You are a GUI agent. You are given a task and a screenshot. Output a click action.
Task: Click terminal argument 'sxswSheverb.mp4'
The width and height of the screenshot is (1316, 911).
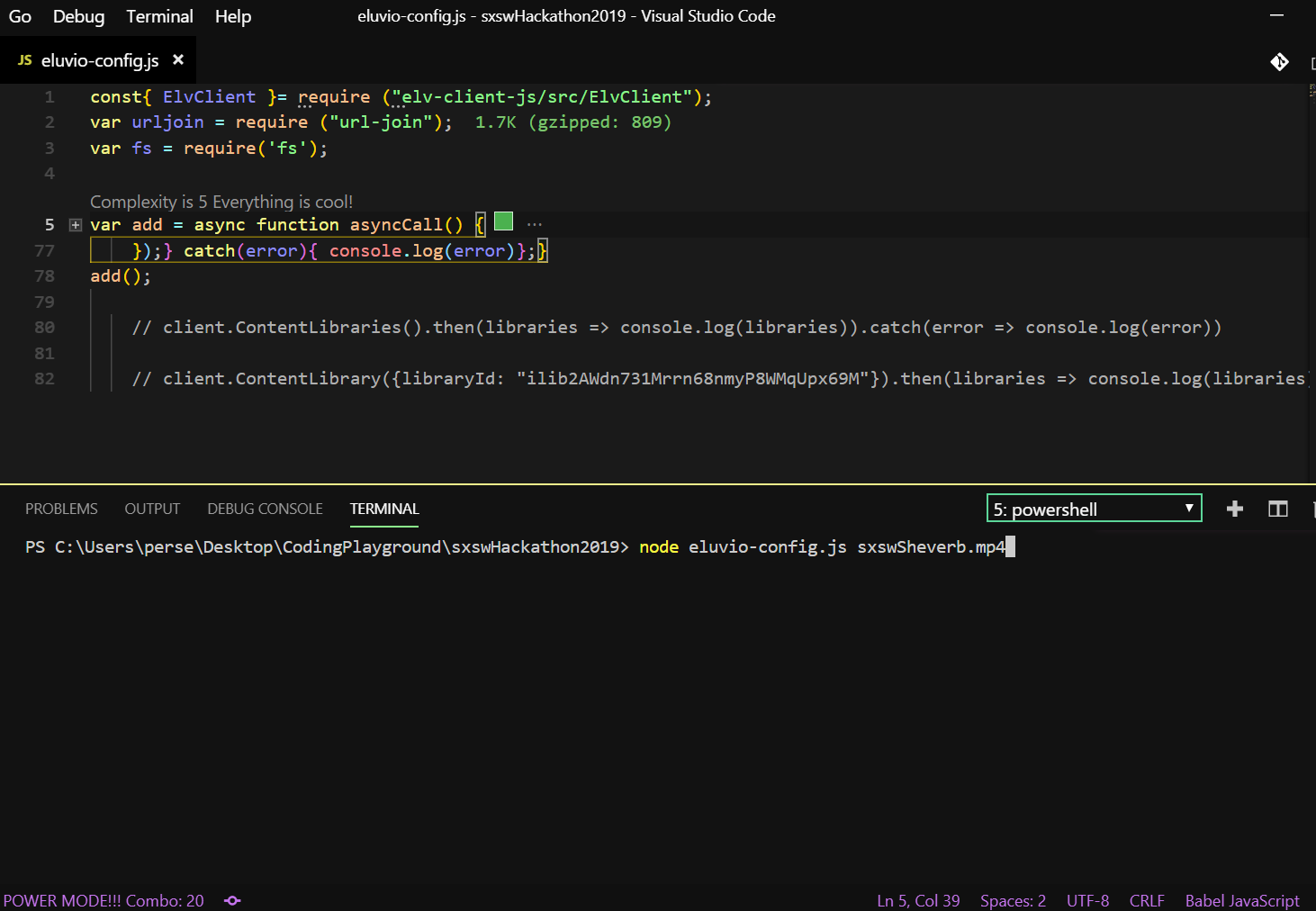coord(931,547)
